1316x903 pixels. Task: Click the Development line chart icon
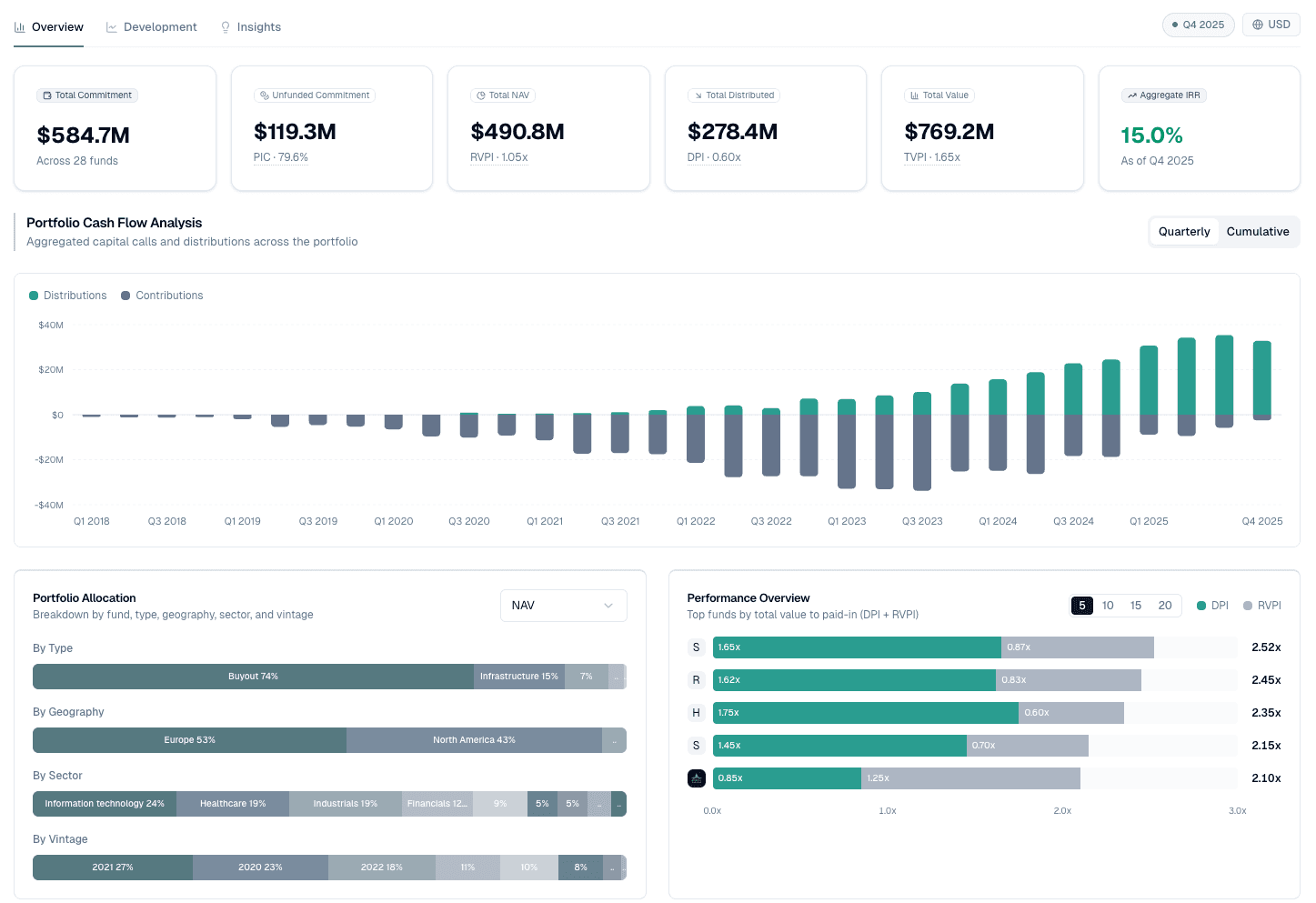(112, 27)
